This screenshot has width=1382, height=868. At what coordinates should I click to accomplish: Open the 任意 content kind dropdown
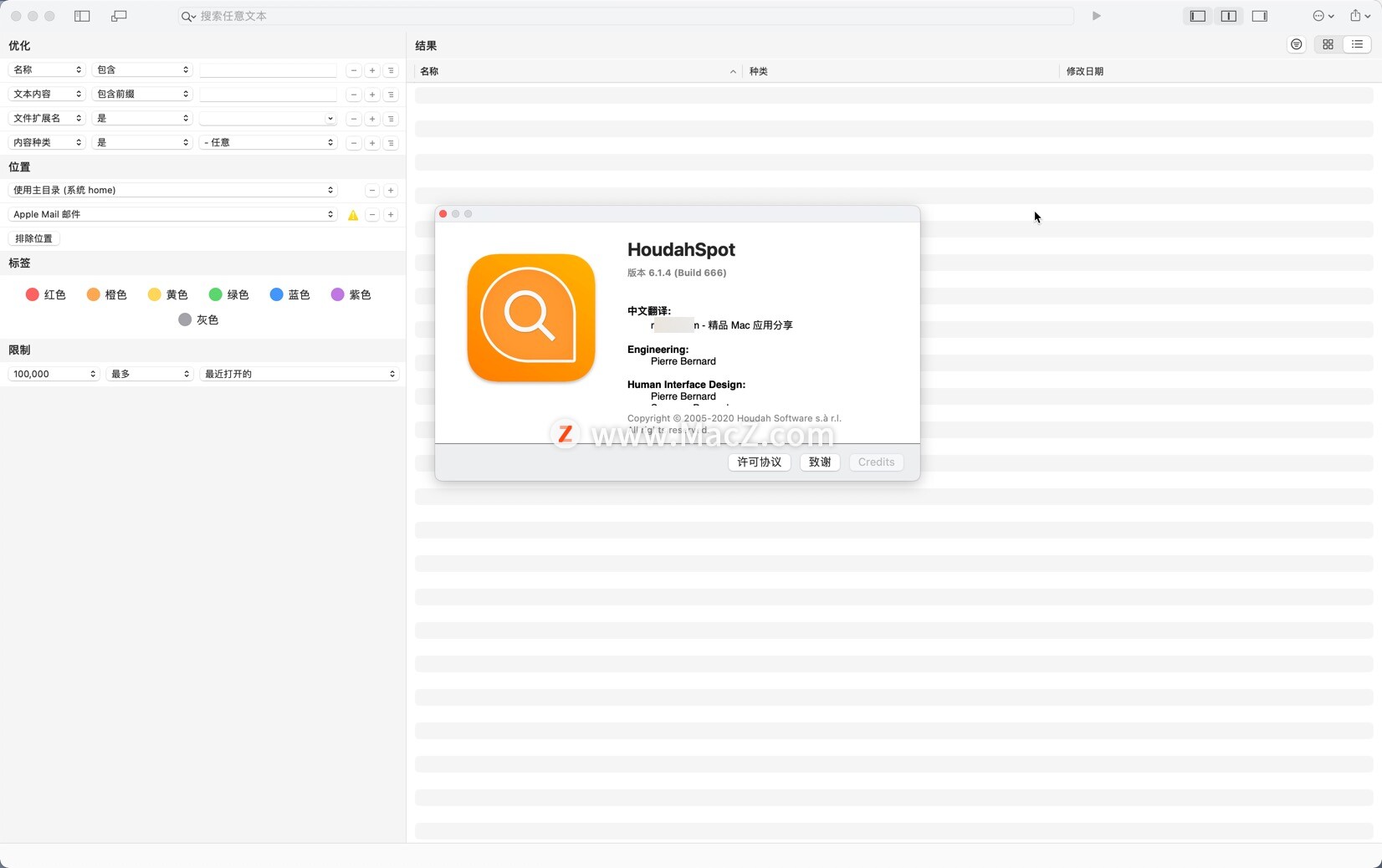click(x=268, y=143)
